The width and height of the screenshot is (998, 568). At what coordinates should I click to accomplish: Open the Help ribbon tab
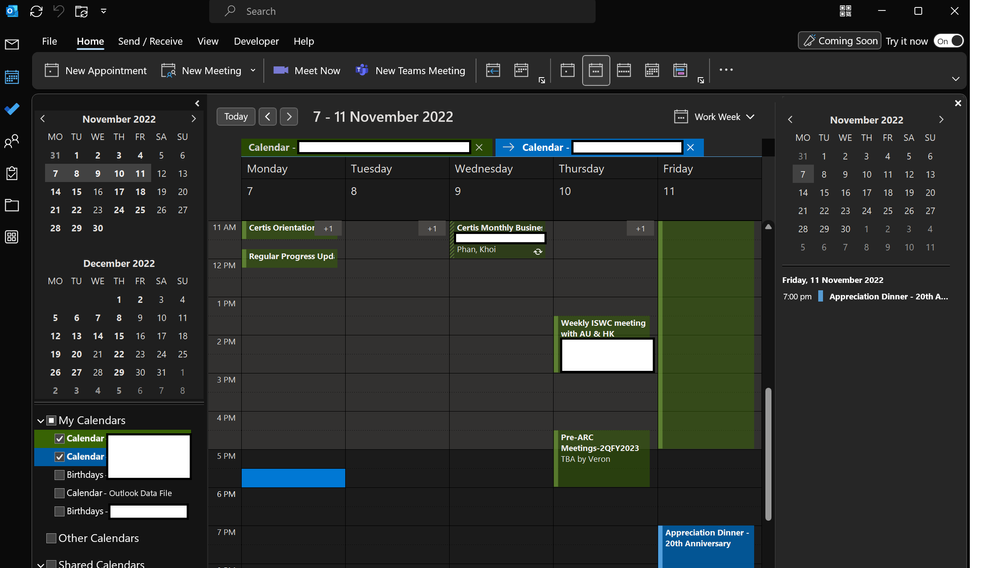click(304, 41)
